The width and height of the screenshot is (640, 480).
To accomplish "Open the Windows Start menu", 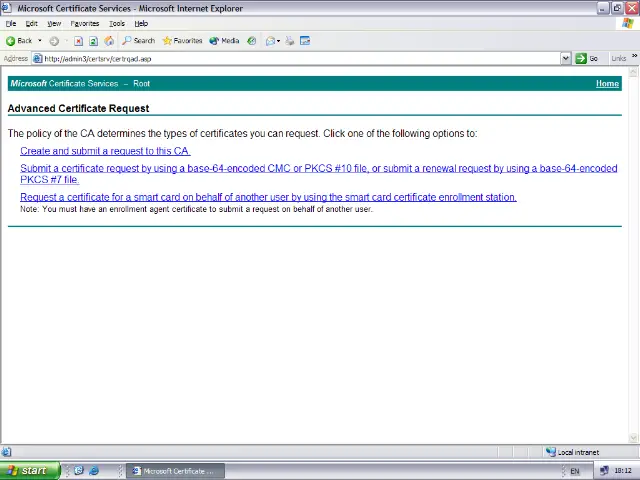I will 29,471.
